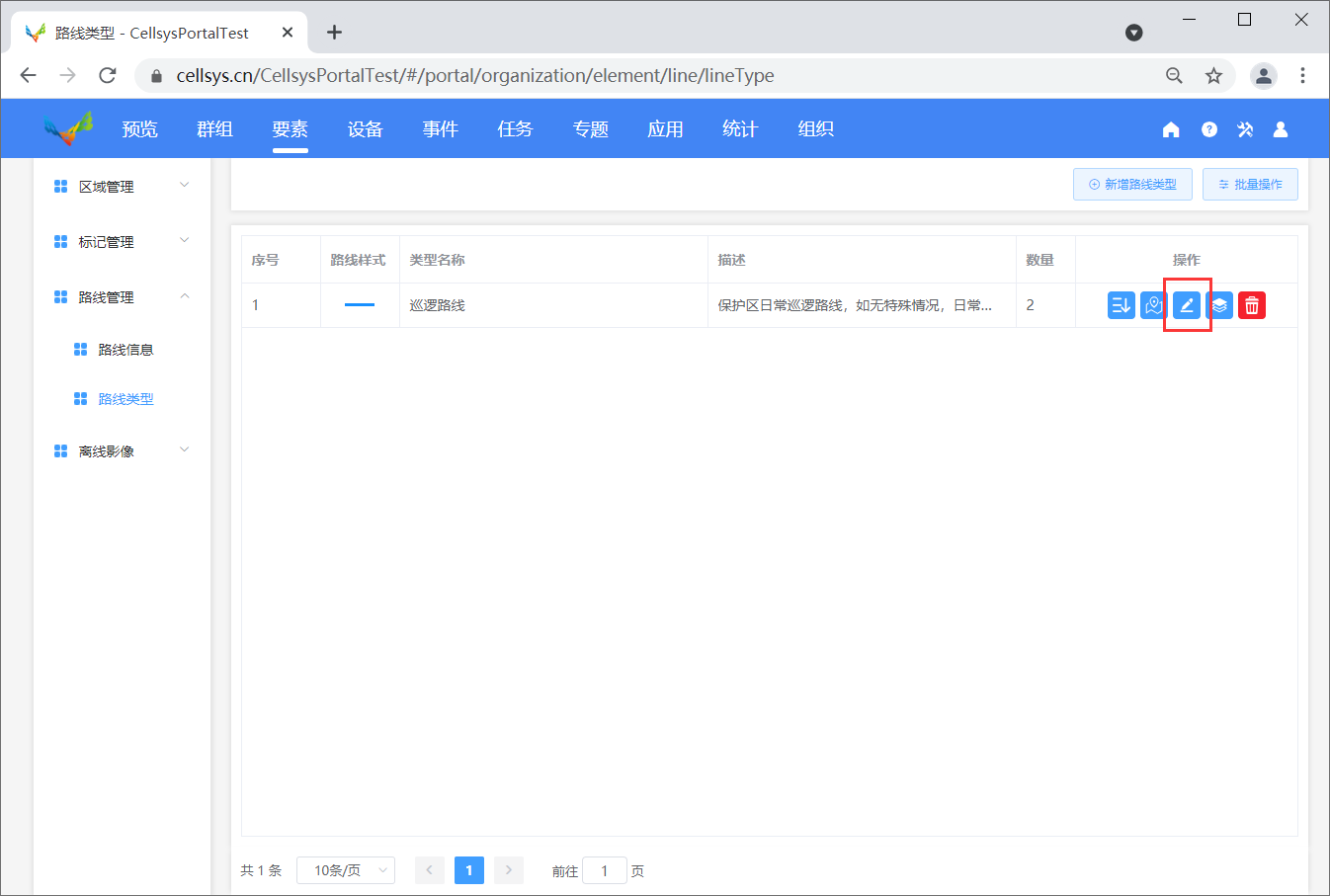
Task: Delete the 巡逻路线 type with trash icon
Action: 1252,305
